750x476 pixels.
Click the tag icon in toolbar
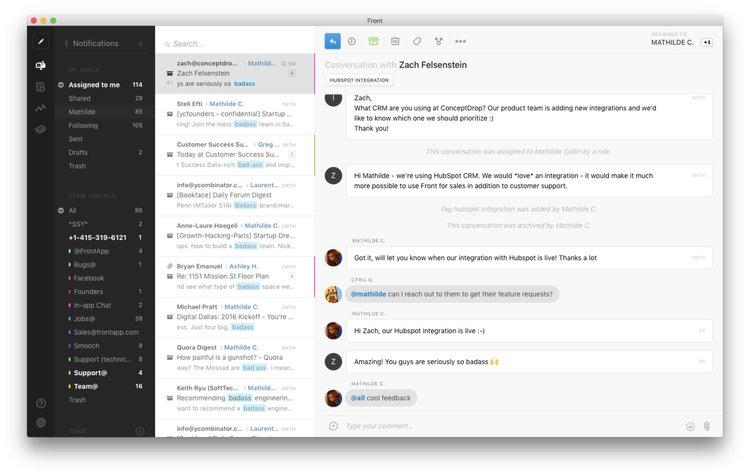[417, 41]
